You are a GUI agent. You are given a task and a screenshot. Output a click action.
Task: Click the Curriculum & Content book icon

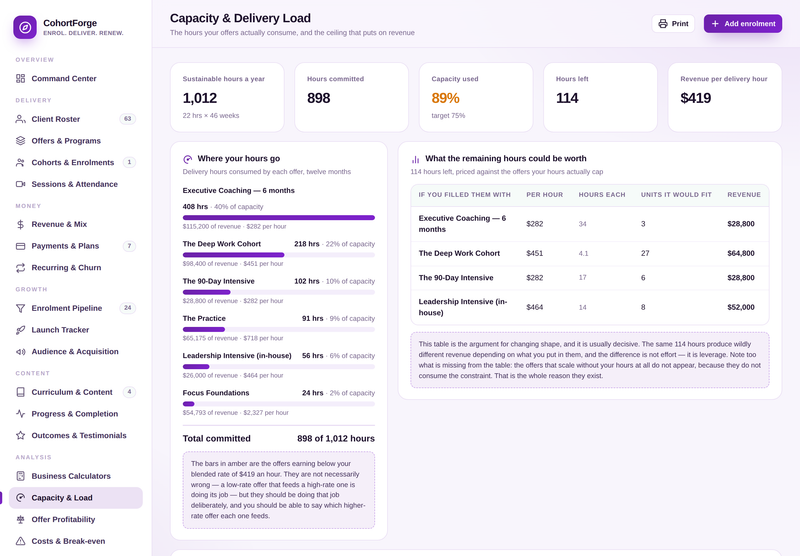[x=20, y=392]
